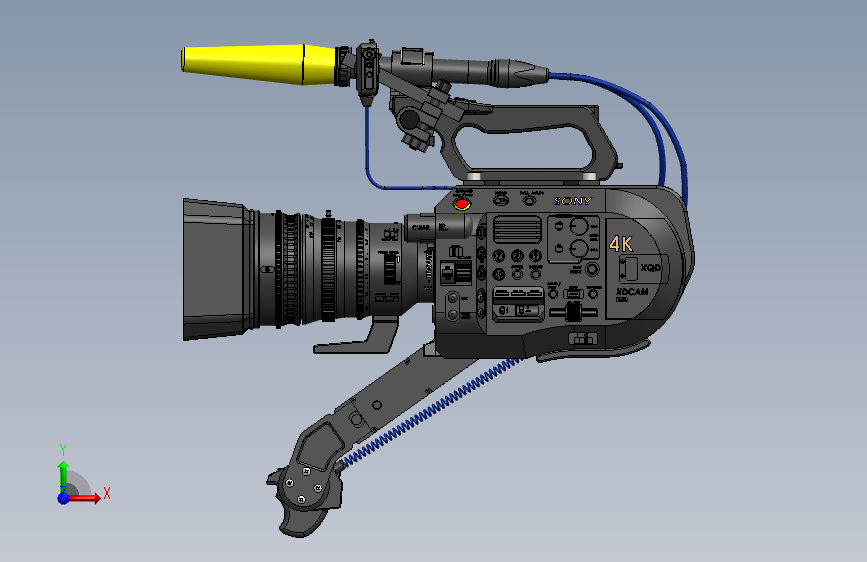Select the lens support foot under lens
Image resolution: width=867 pixels, height=562 pixels.
pyautogui.click(x=359, y=337)
